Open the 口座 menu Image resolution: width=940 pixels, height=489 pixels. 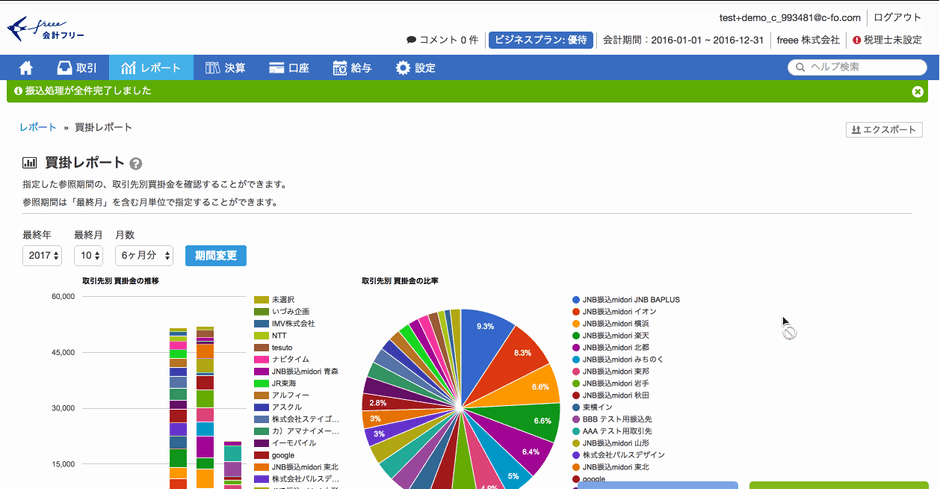click(x=289, y=68)
